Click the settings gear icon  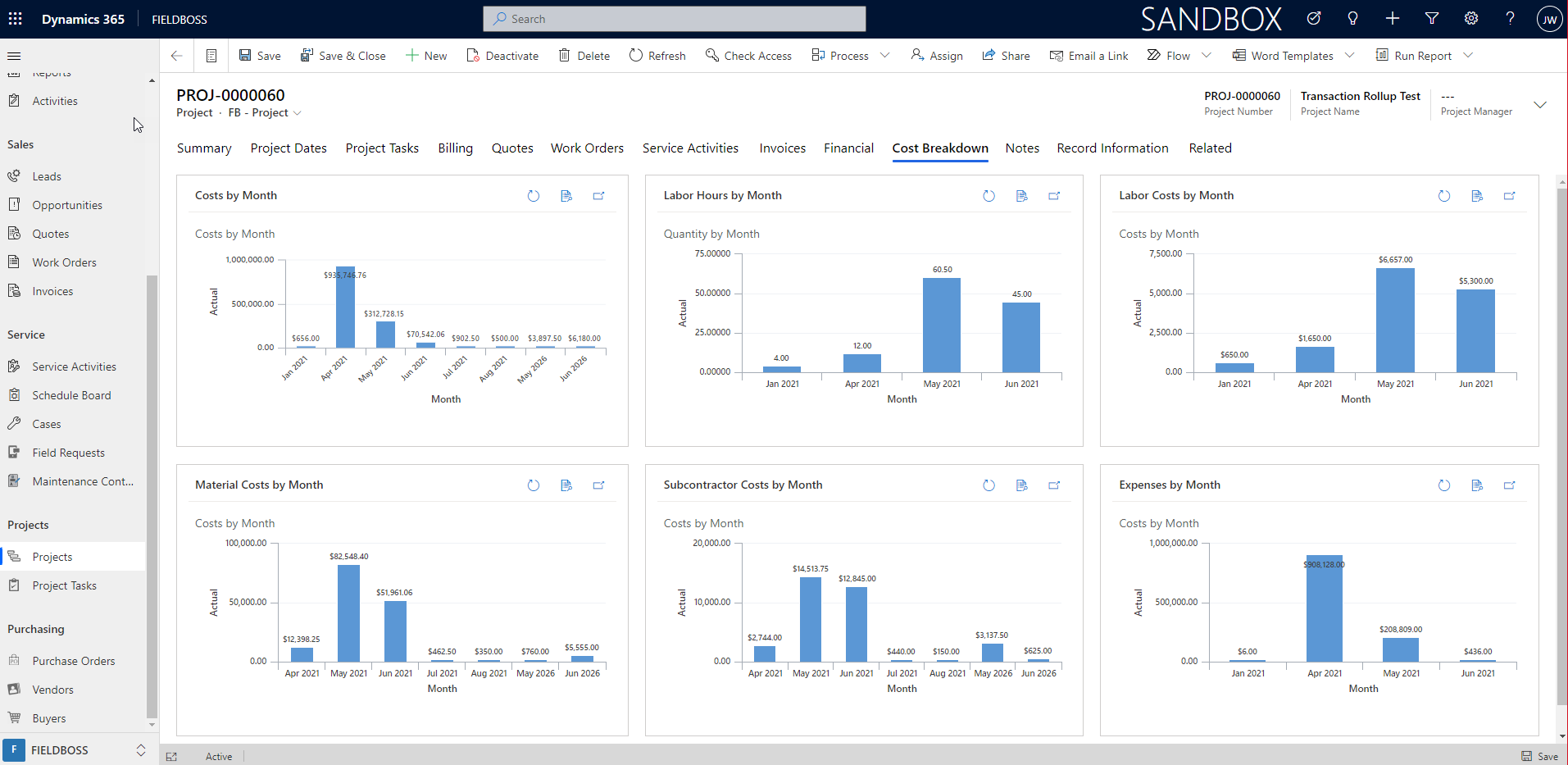coord(1471,19)
